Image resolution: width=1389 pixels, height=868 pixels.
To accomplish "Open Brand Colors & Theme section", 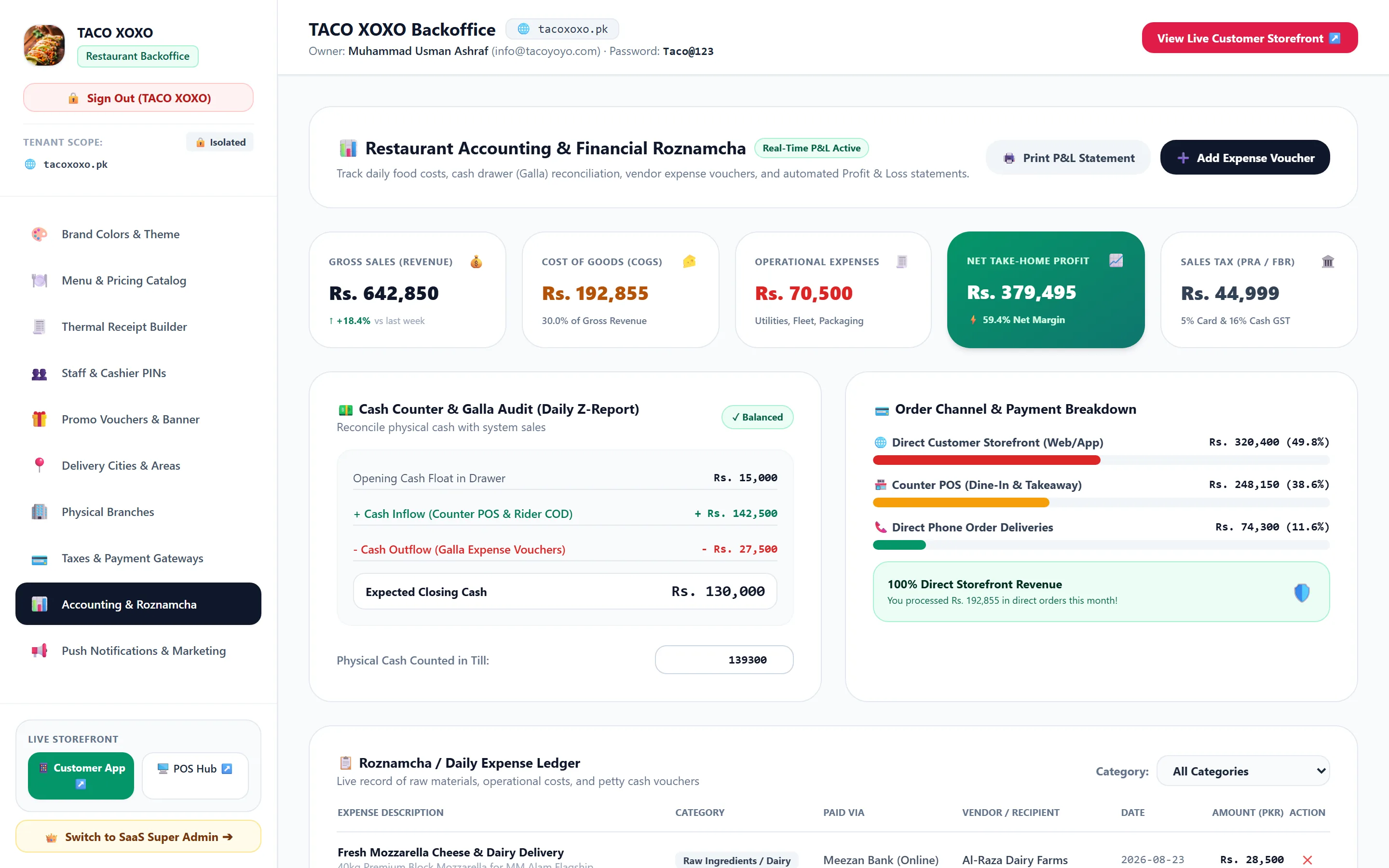I will tap(138, 234).
